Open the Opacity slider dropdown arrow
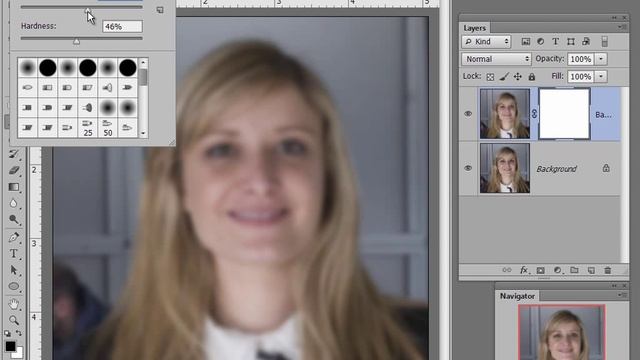 point(601,59)
